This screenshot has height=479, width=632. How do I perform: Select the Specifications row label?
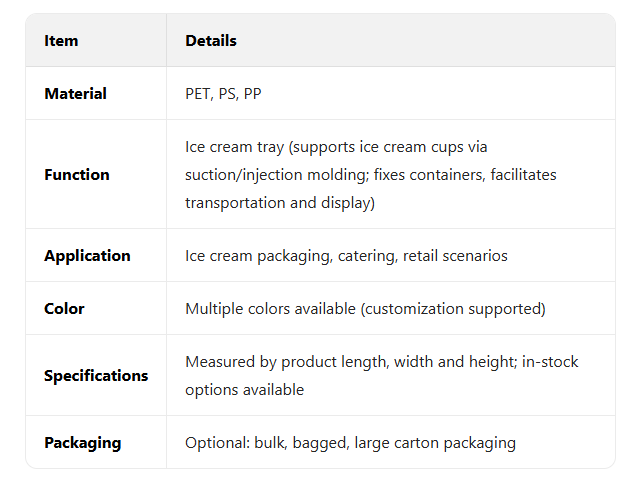tap(96, 376)
